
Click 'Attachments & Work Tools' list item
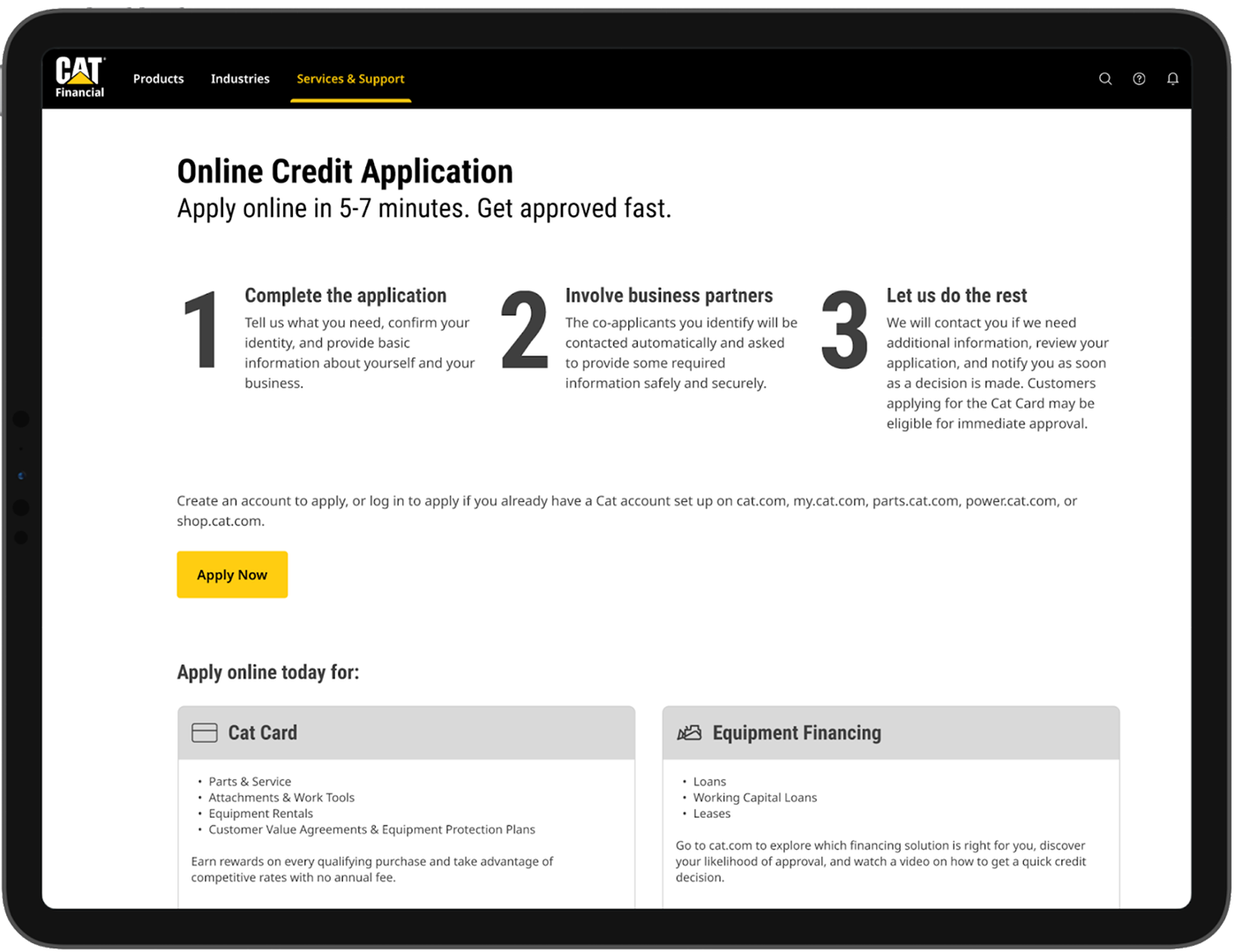tap(281, 798)
